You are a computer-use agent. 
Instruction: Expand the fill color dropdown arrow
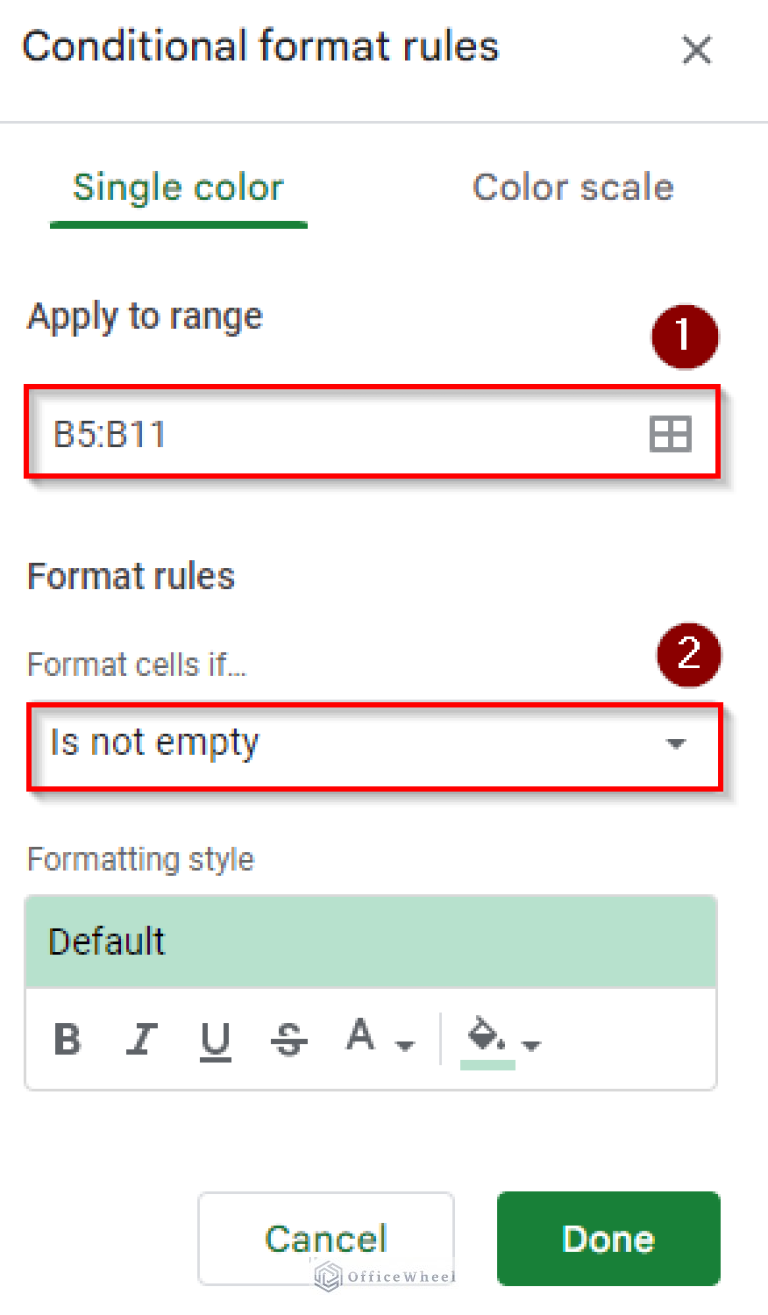[532, 1046]
